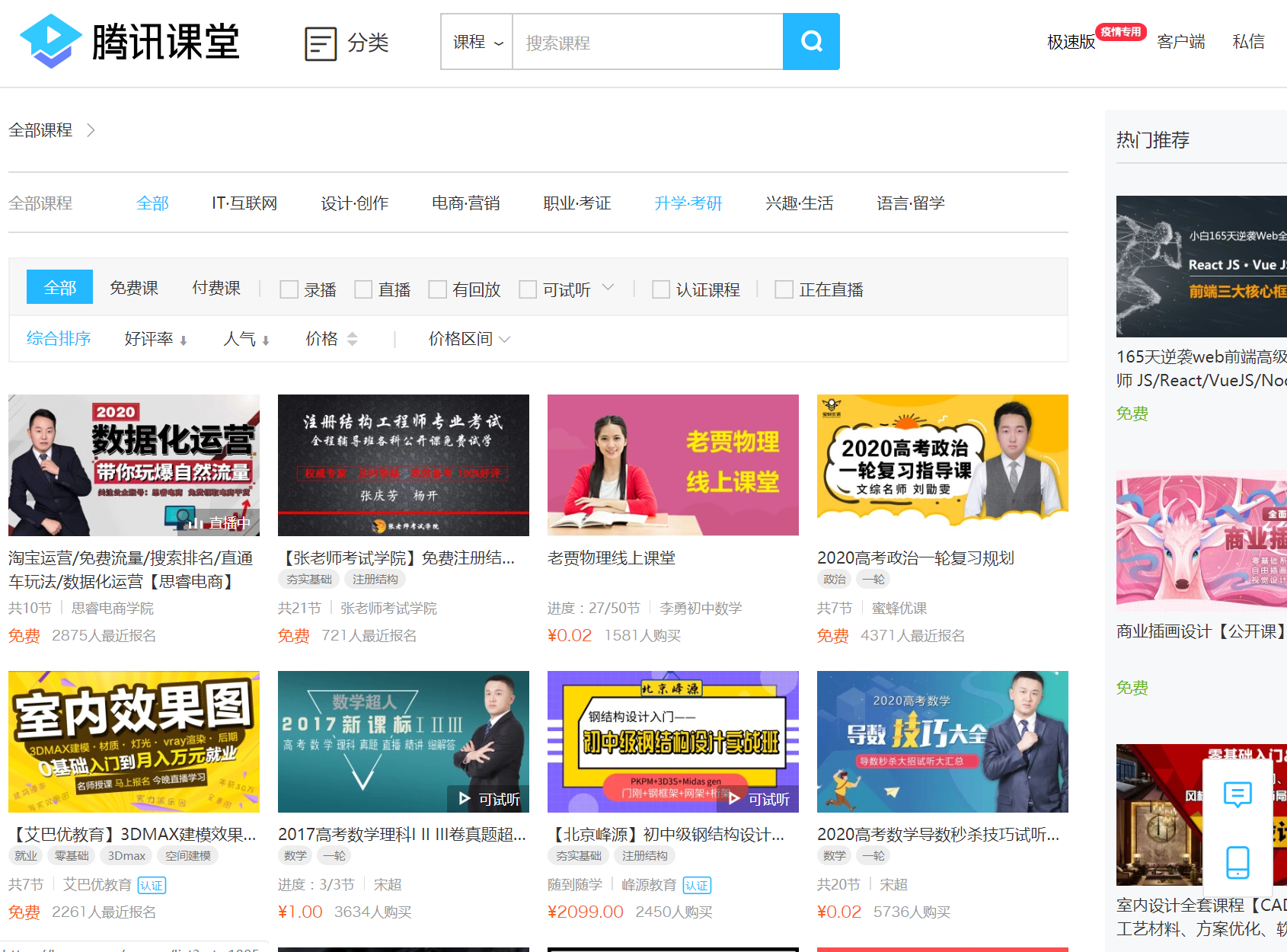This screenshot has width=1287, height=952.
Task: Enable the 有回放 checkbox
Action: [x=437, y=289]
